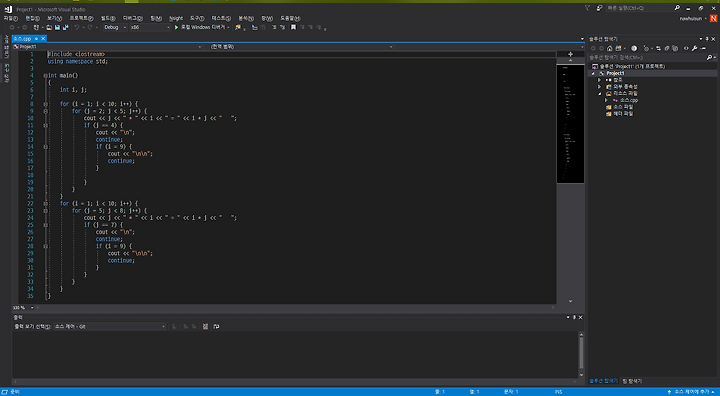
Task: Collapse the int main() code fold marker
Action: 45,76
